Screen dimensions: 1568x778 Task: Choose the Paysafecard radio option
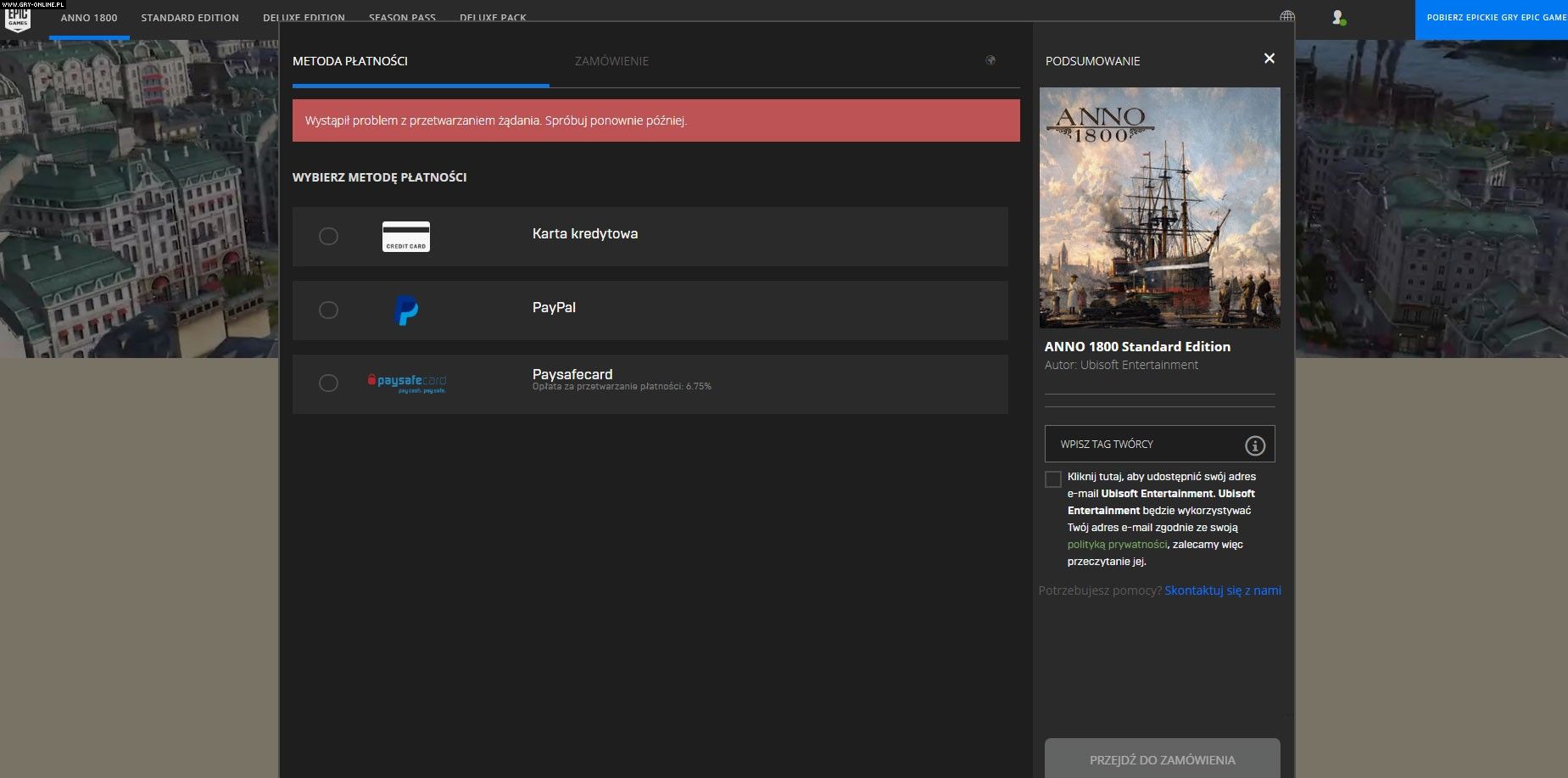coord(328,383)
